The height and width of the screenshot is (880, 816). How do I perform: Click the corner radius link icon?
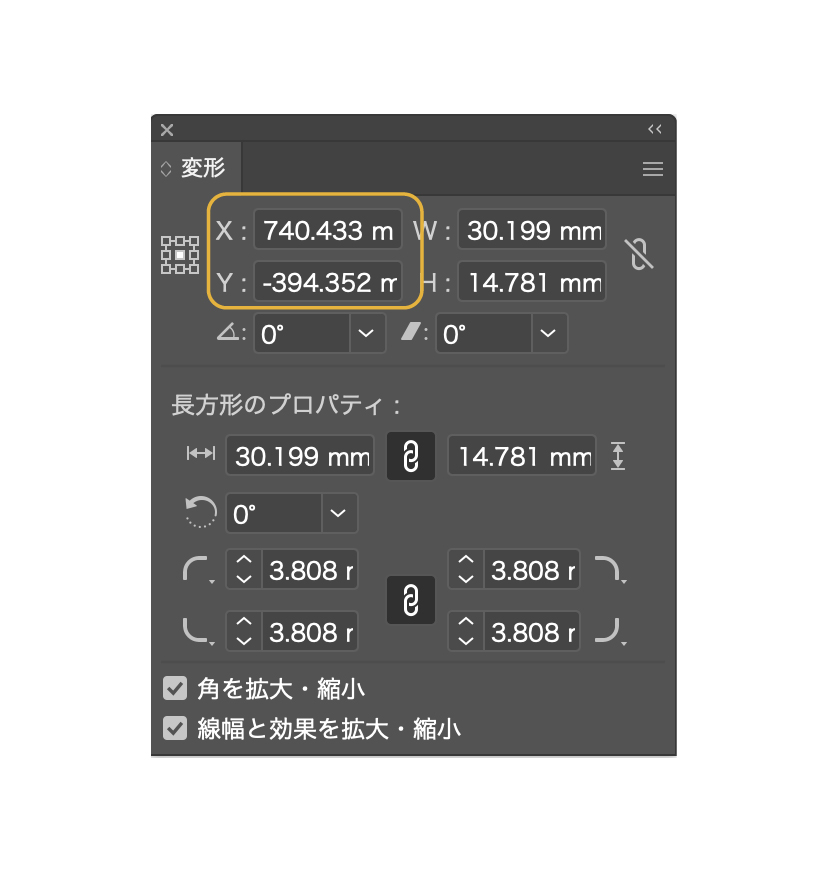click(x=411, y=600)
